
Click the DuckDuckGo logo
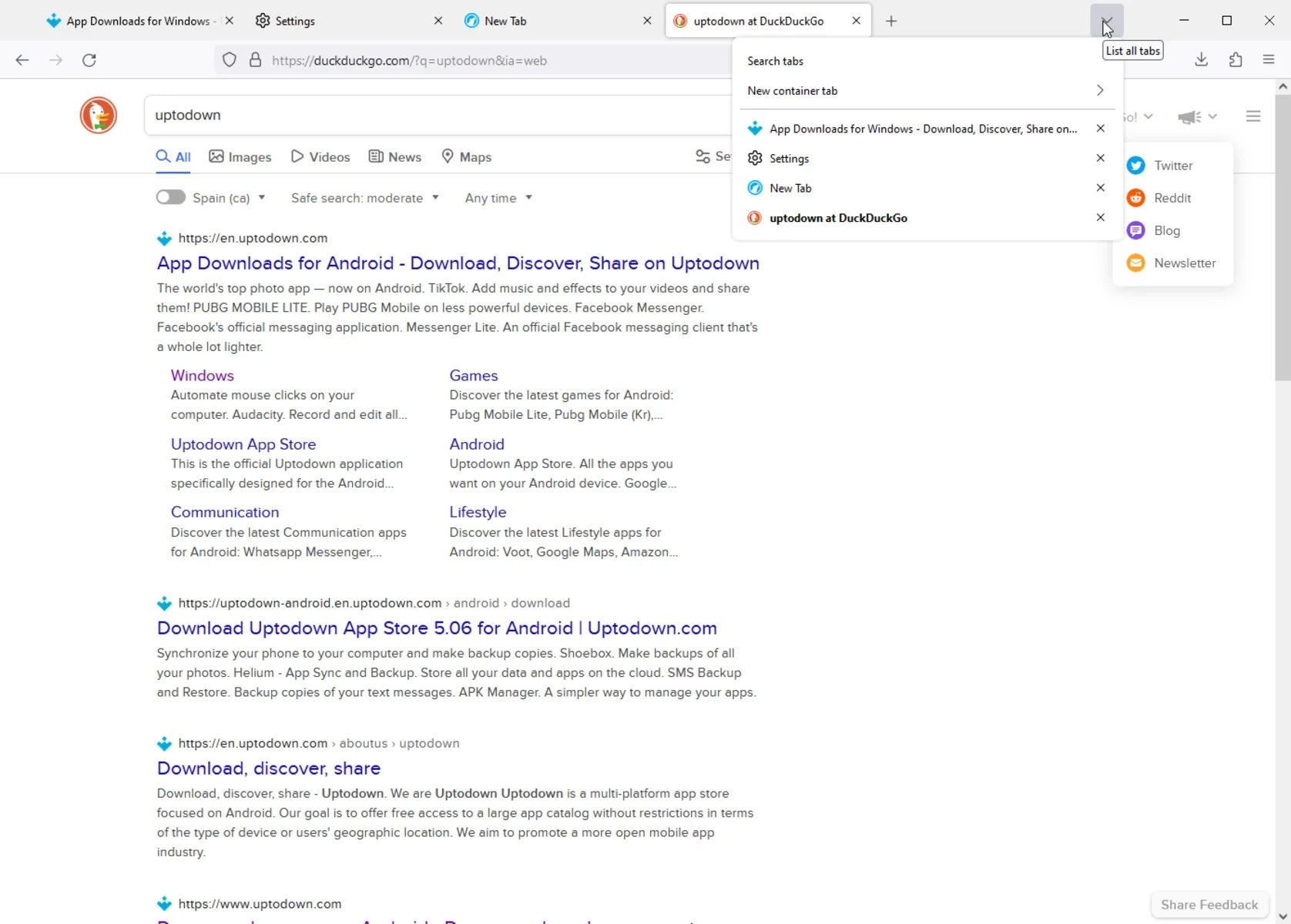(x=99, y=115)
